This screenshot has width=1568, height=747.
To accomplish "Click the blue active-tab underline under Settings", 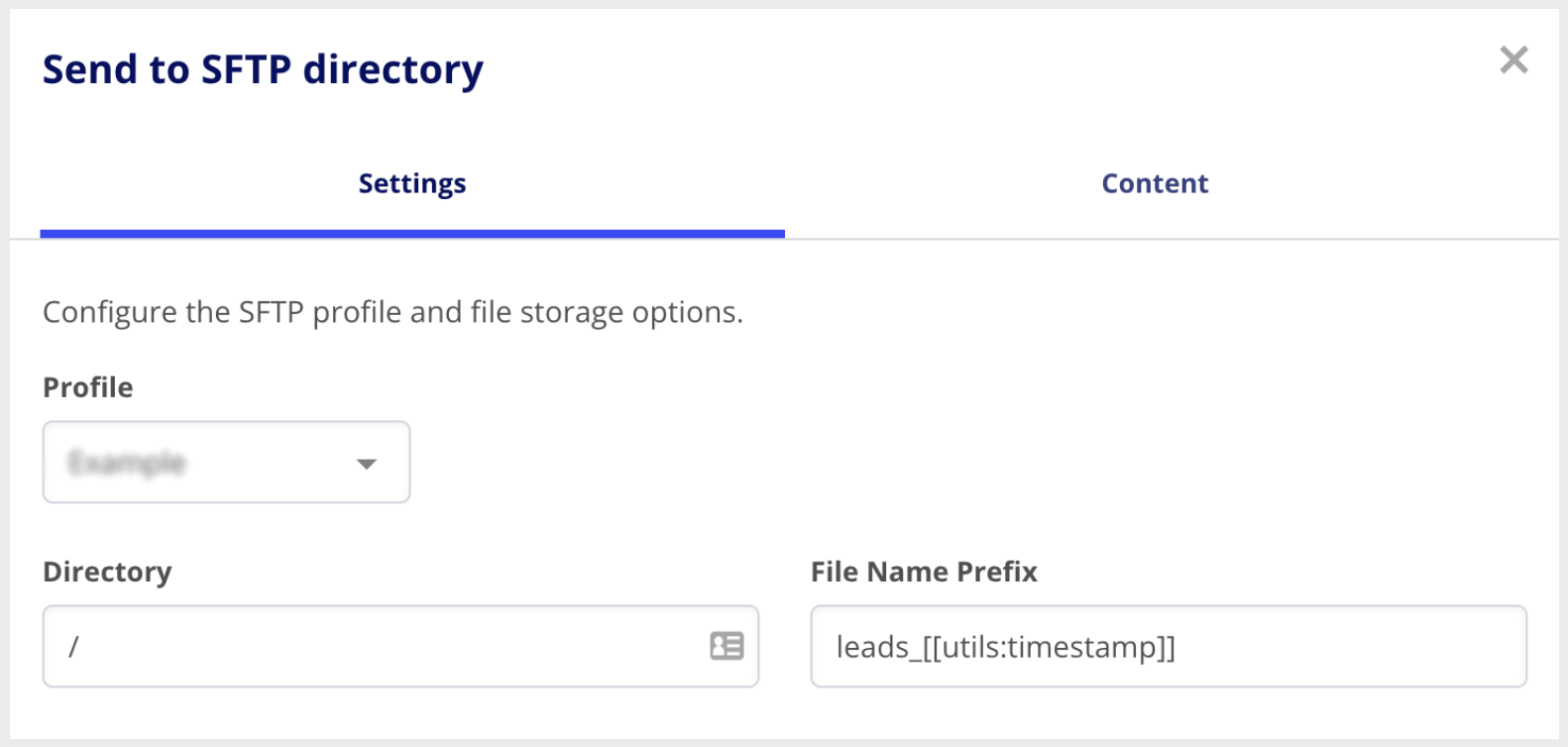I will click(x=412, y=234).
